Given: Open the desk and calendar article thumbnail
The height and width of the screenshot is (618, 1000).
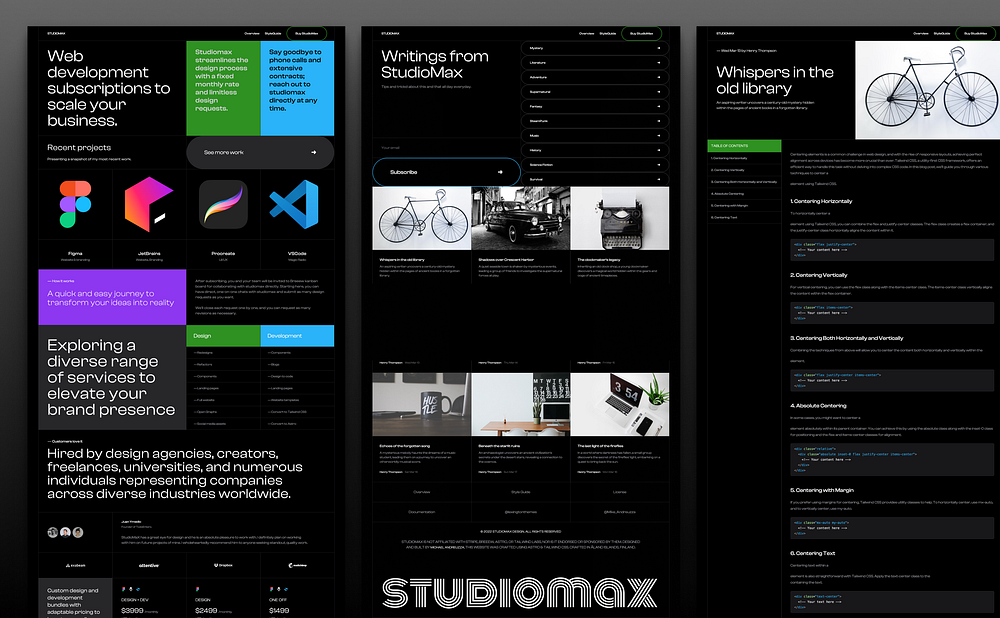Looking at the screenshot, I should tap(521, 404).
